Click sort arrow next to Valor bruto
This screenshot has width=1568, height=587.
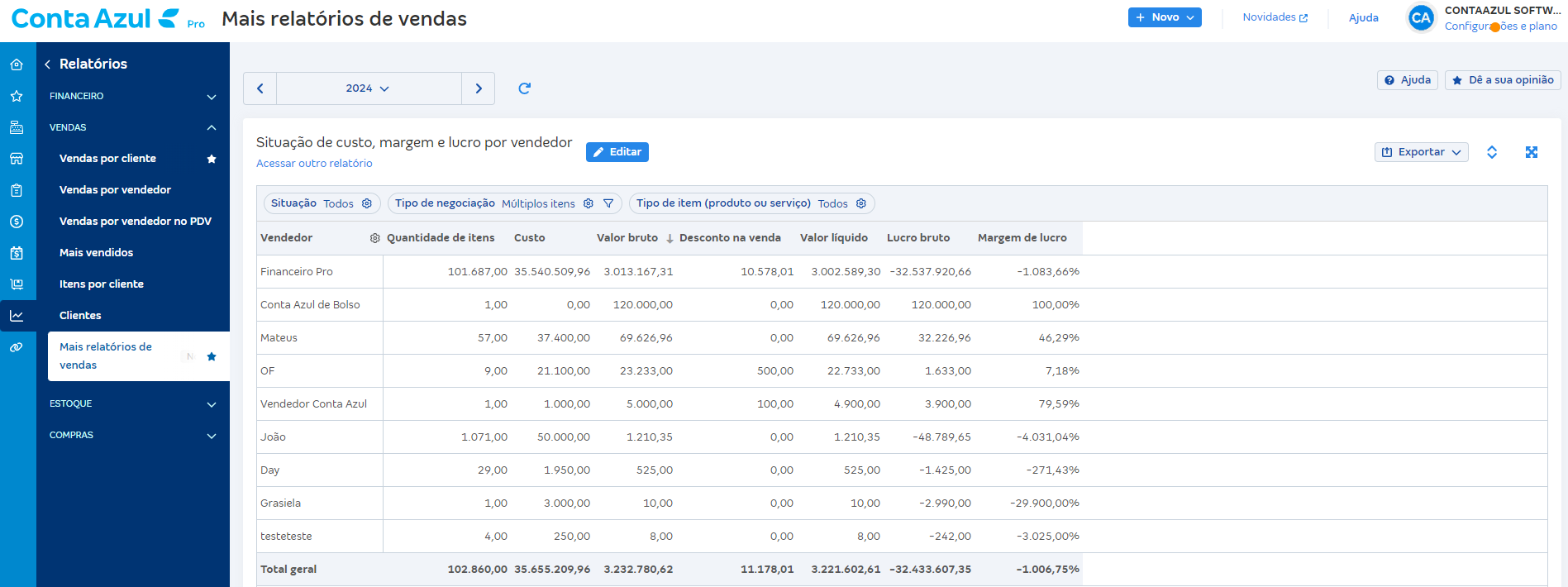(670, 238)
